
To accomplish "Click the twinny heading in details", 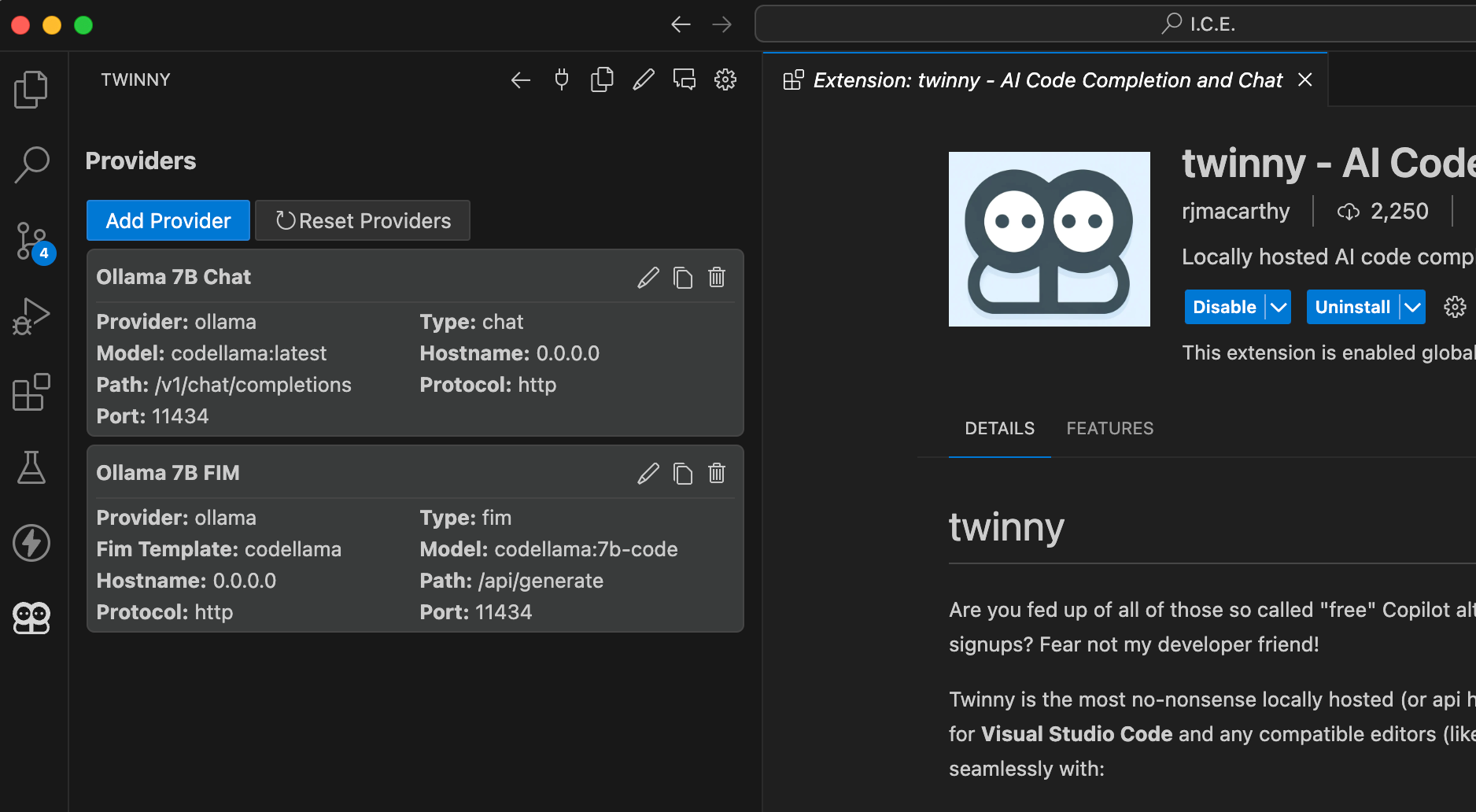I will tap(1006, 527).
